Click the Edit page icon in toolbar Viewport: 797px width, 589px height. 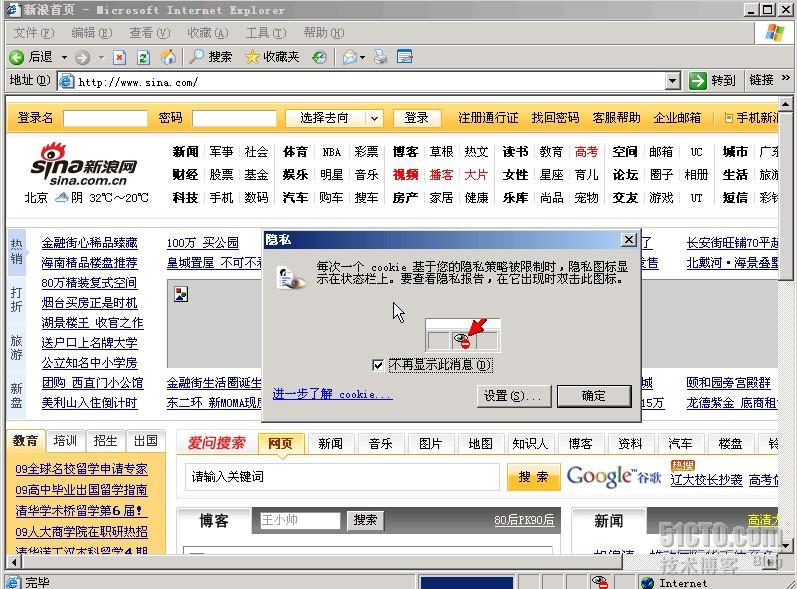[x=405, y=56]
